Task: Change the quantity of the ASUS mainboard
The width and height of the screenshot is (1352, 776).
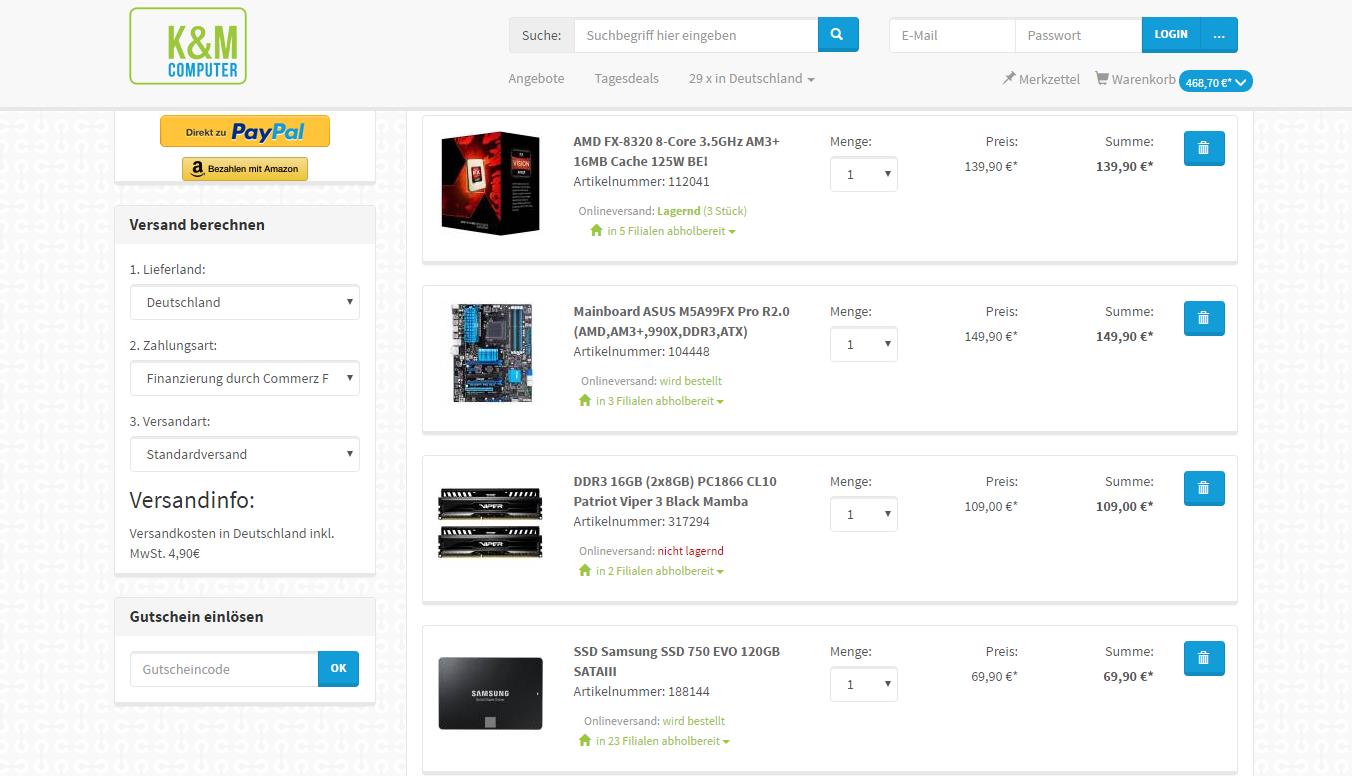Action: pos(864,344)
